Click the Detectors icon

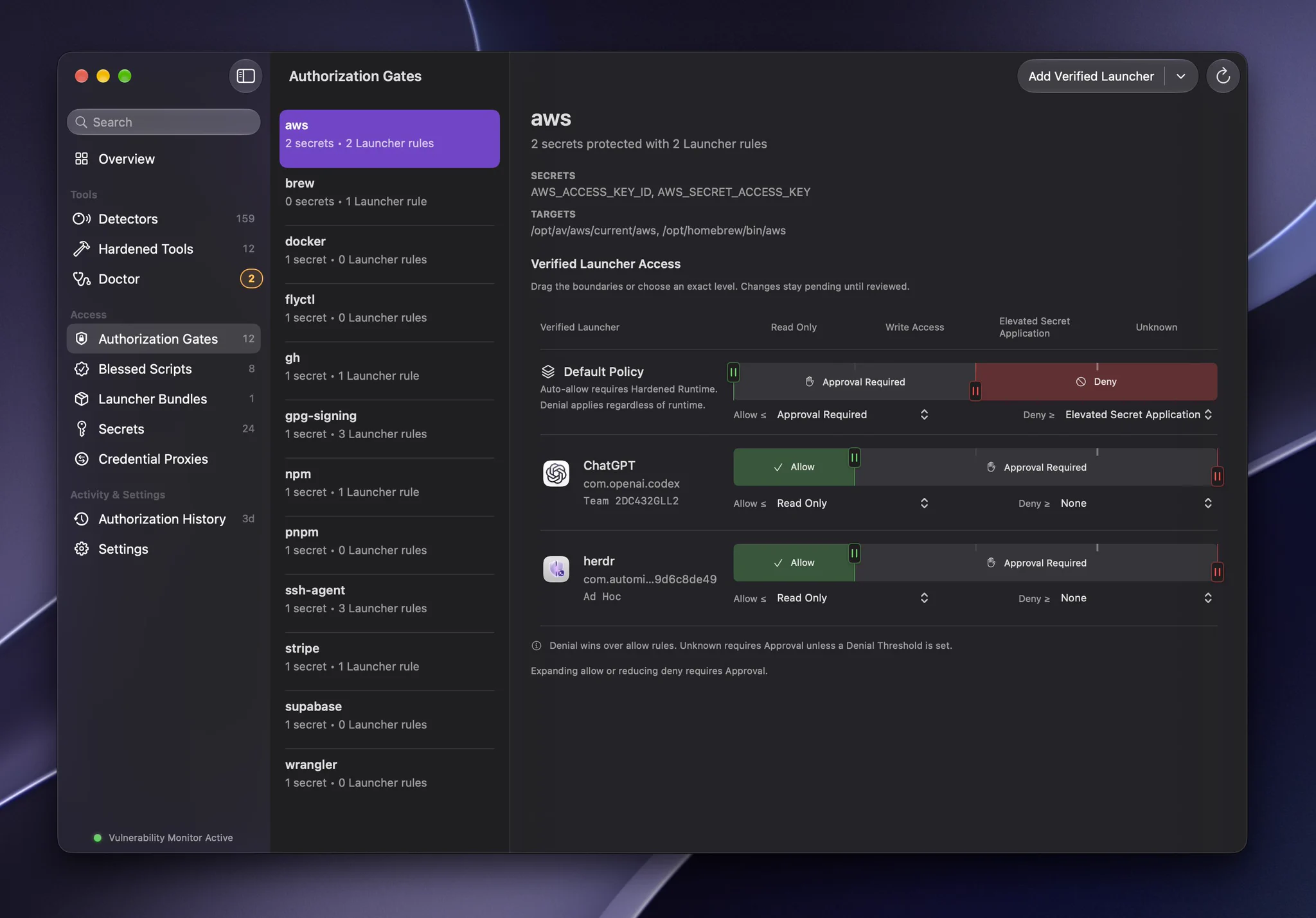tap(82, 219)
